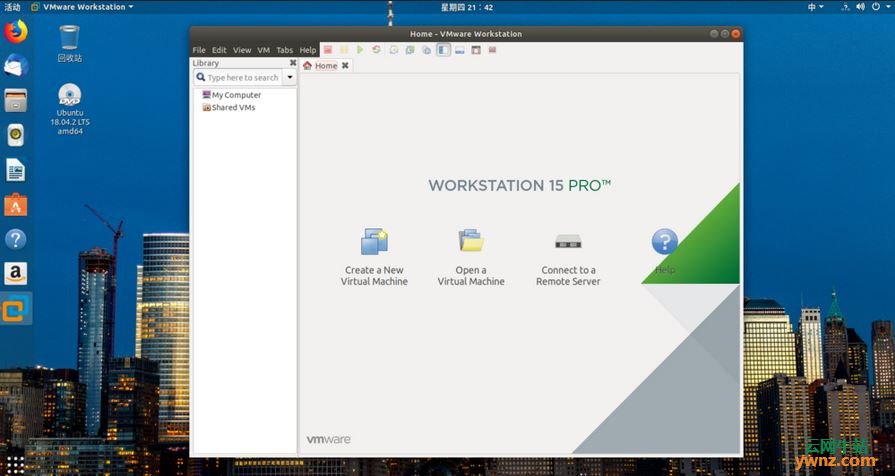Select the Ubuntu 18.04.2 LTS DVD desktop icon
This screenshot has width=895, height=476.
tap(70, 110)
